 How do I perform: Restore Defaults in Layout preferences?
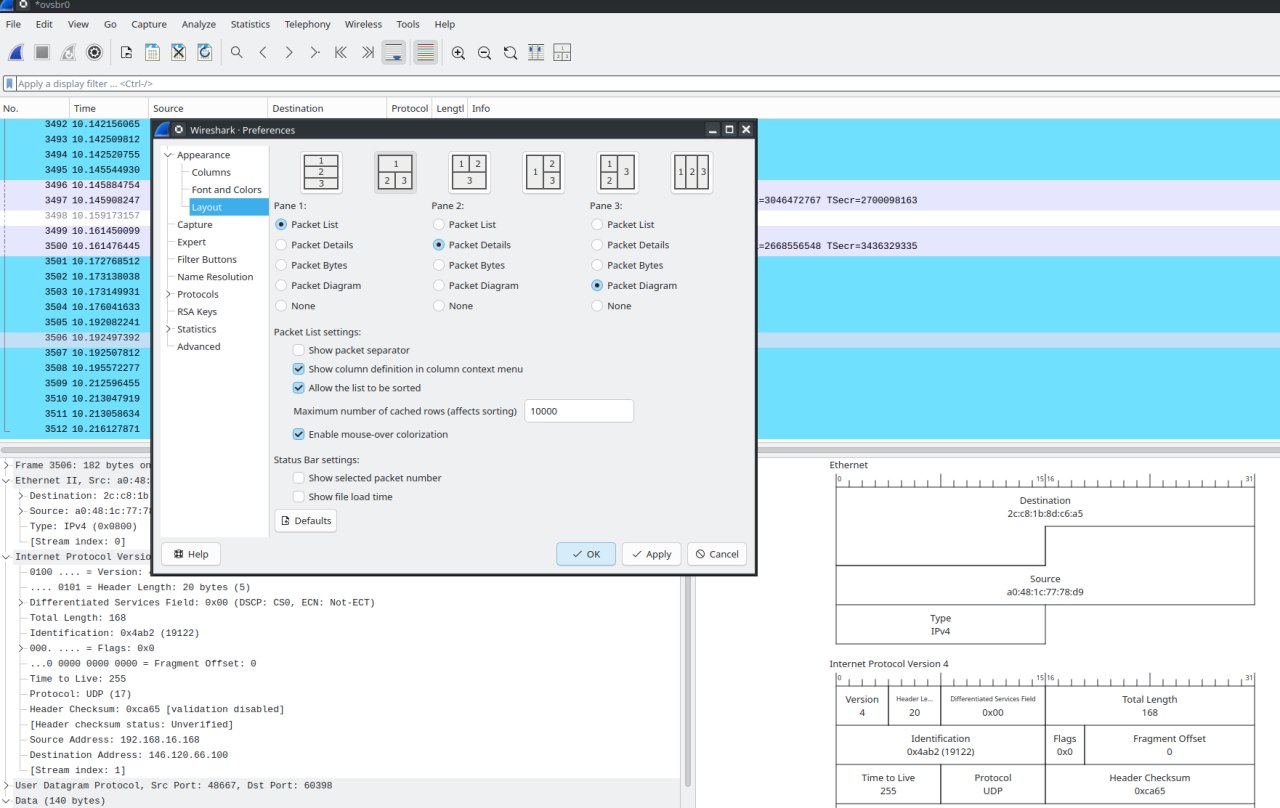[x=306, y=521]
